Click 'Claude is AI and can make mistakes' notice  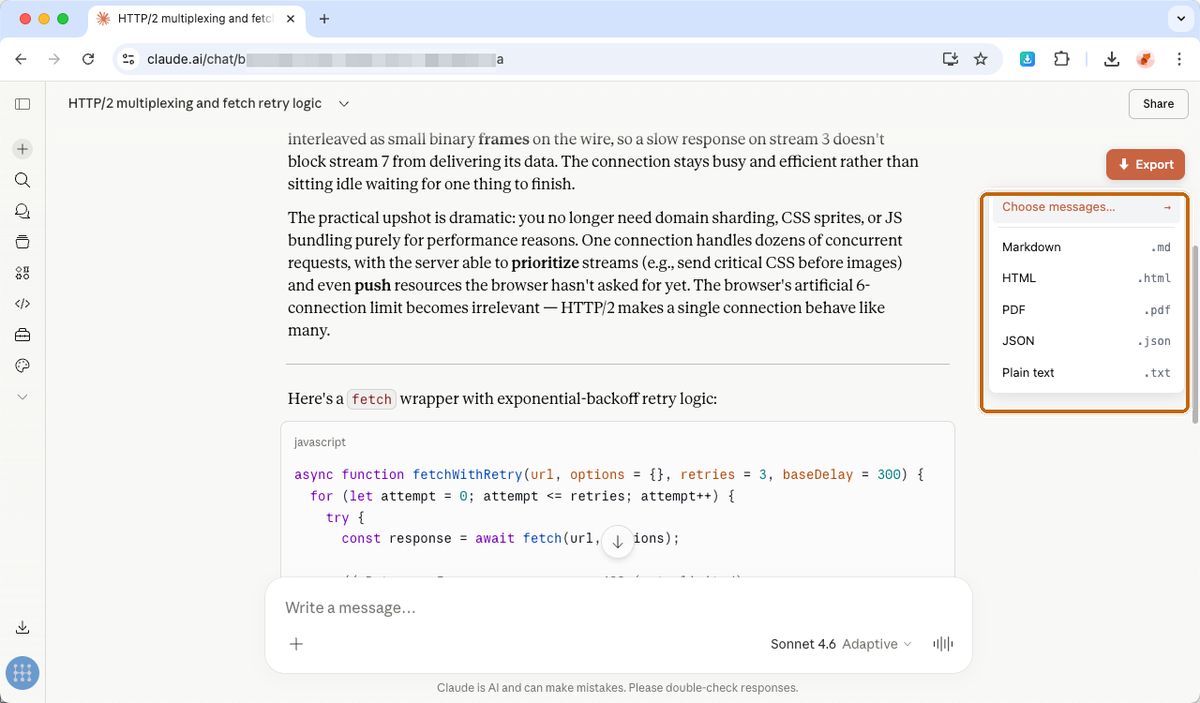(617, 688)
